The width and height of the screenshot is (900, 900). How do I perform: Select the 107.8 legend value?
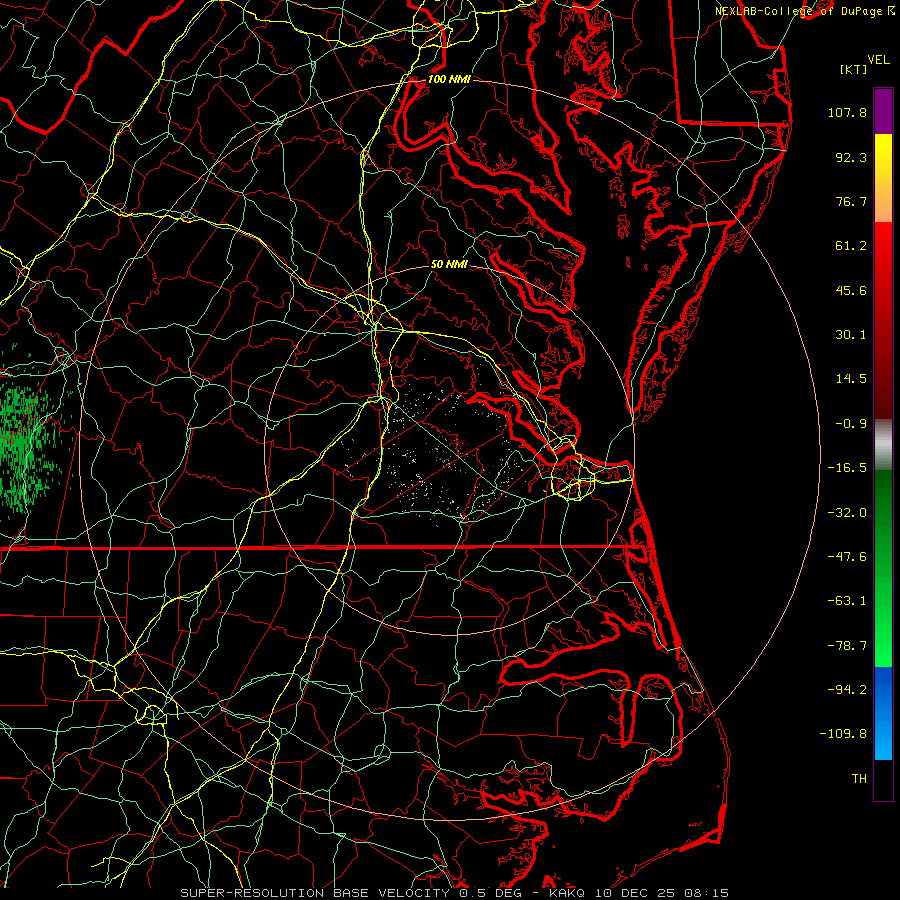click(x=847, y=112)
